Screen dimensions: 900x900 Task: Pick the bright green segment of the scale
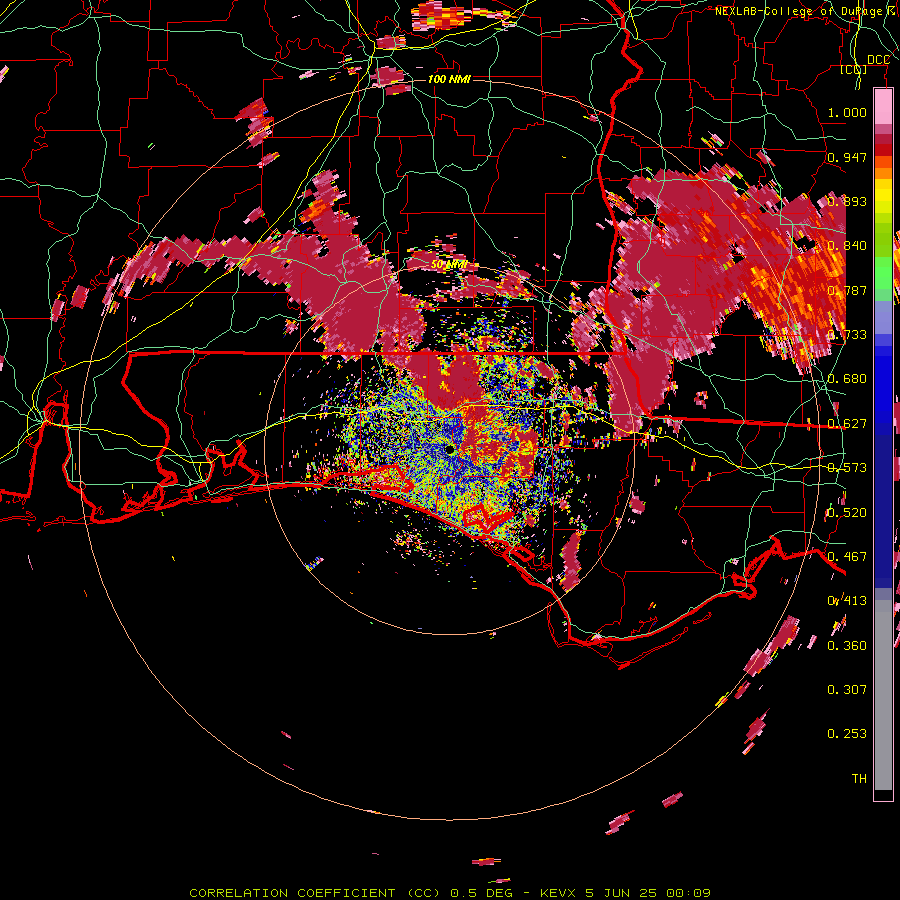(883, 273)
